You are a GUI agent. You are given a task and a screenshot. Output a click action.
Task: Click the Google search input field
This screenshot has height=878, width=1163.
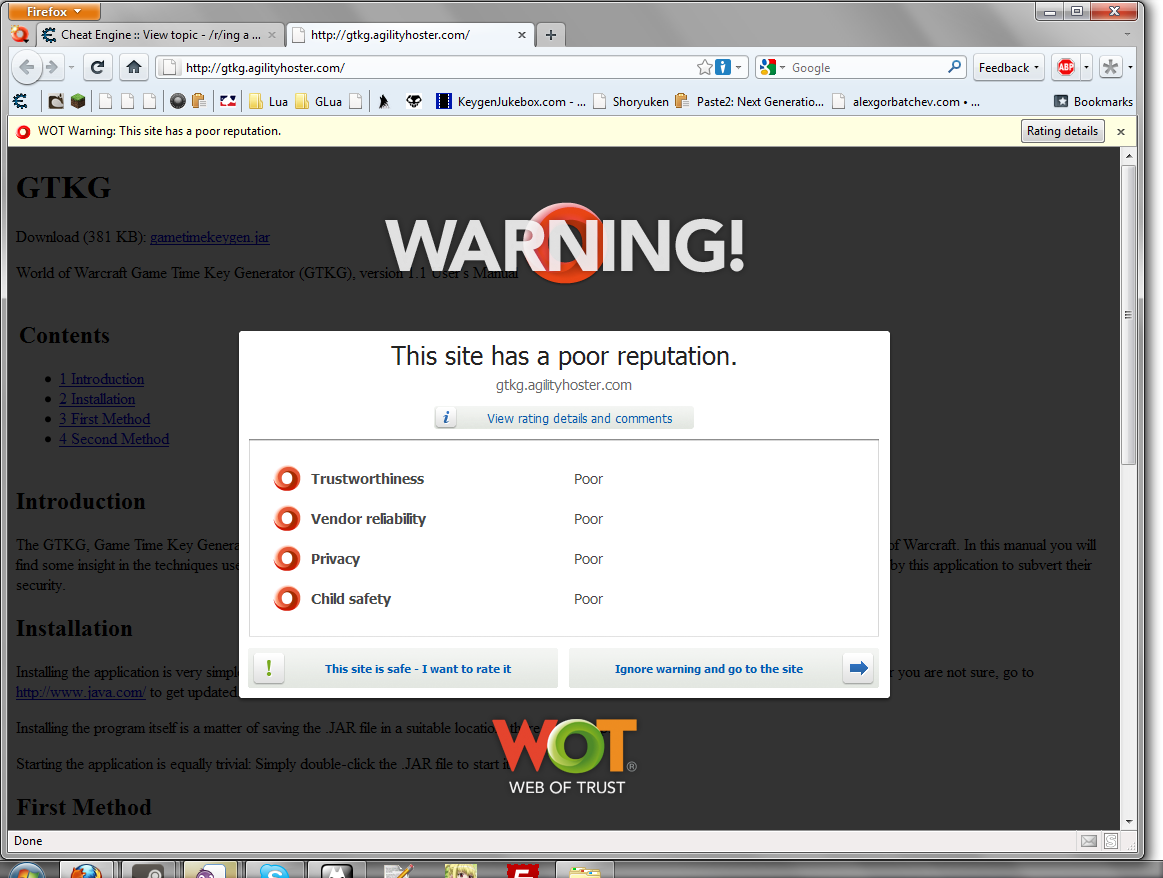866,67
